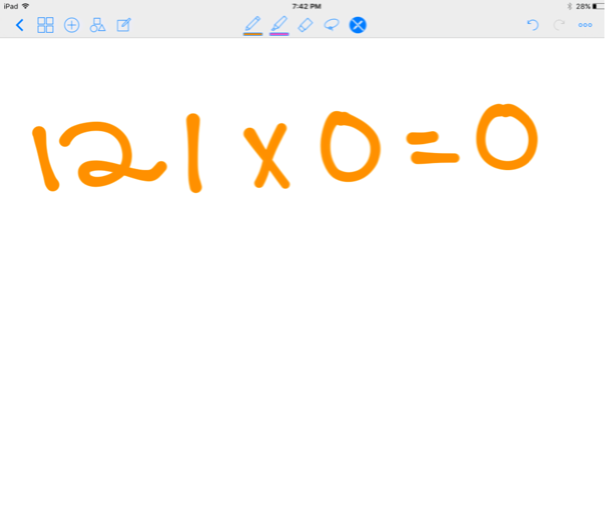Screen dimensions: 605x518
Task: Close the drawing toolbar with blue X
Action: 358,25
